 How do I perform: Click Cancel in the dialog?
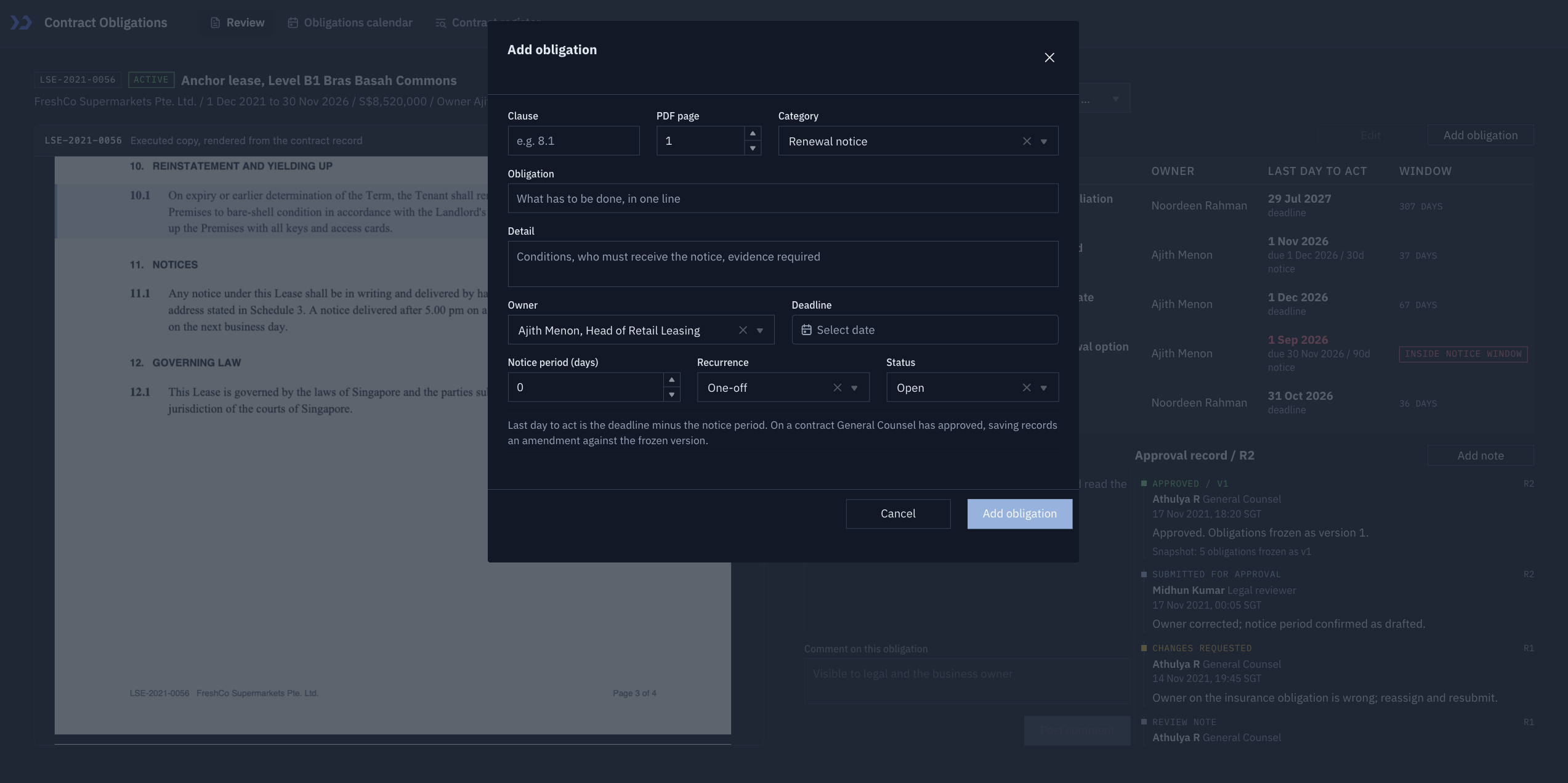coord(898,514)
